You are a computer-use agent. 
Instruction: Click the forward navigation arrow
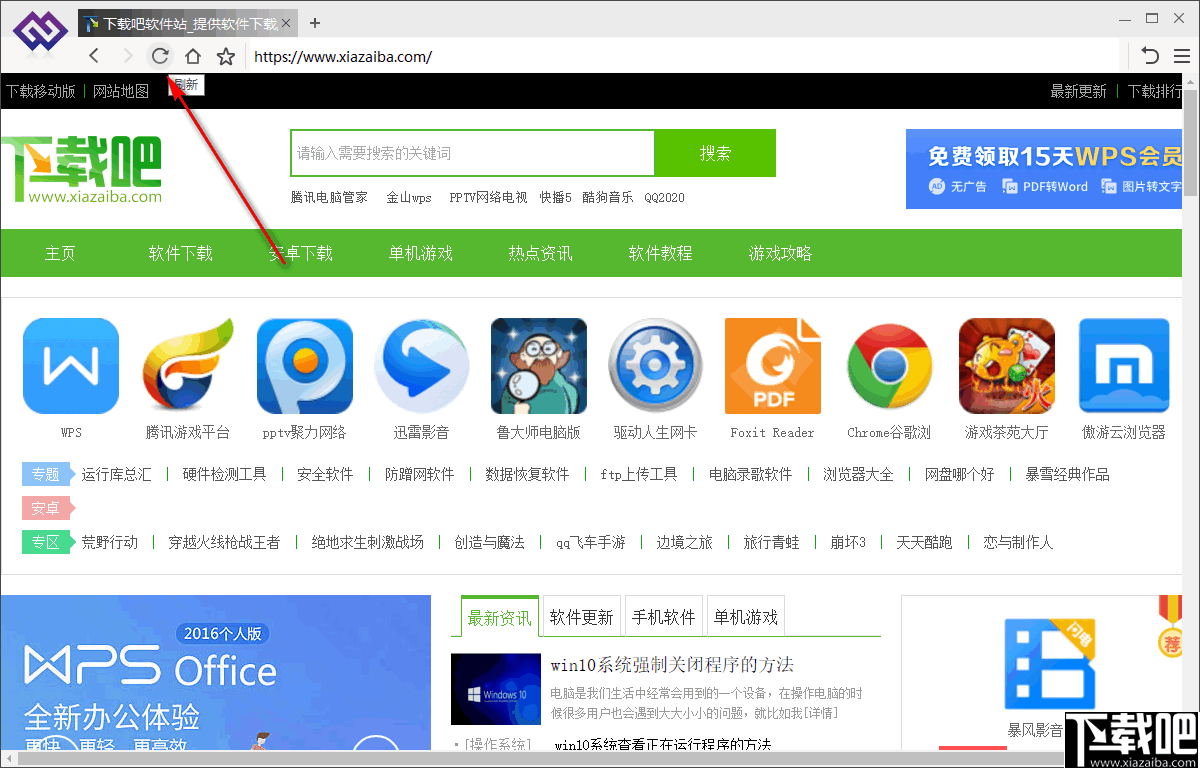[127, 57]
